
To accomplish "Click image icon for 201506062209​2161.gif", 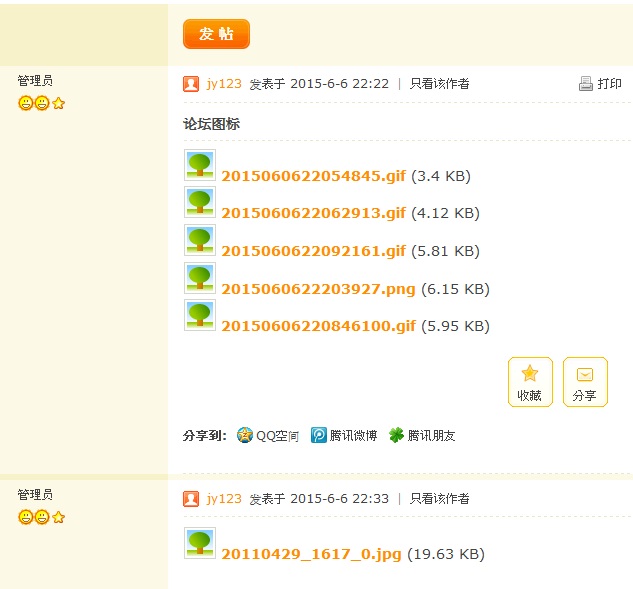I will 200,240.
